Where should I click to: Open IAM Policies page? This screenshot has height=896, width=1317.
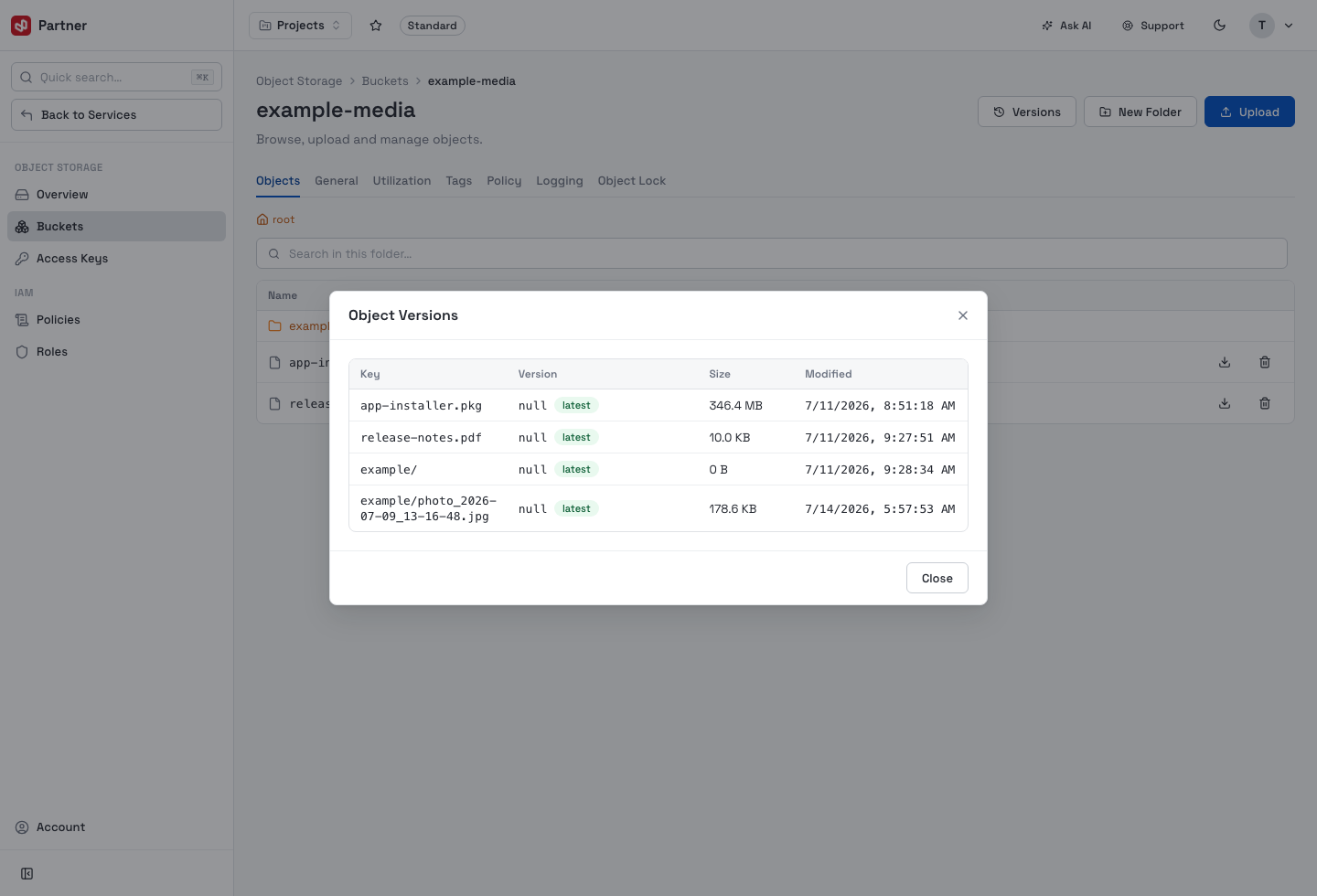[116, 320]
